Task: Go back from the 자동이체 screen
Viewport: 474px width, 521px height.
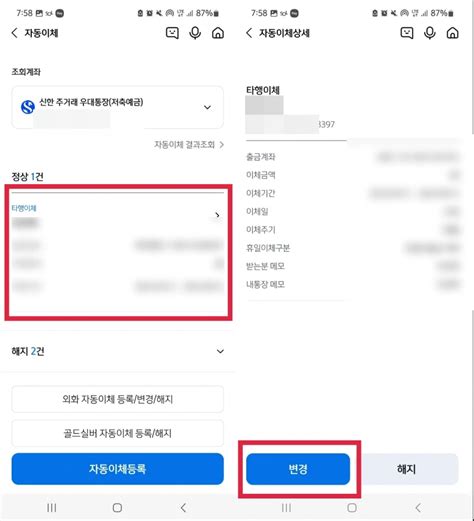Action: click(x=14, y=33)
